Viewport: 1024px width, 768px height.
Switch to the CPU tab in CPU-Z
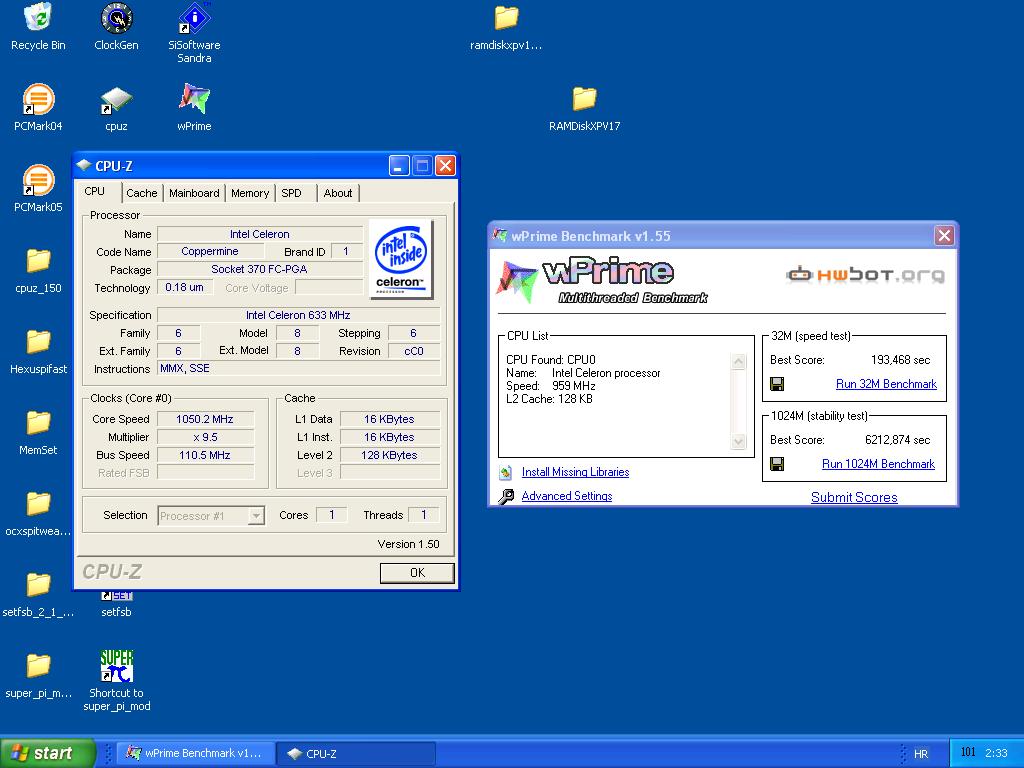click(x=95, y=191)
